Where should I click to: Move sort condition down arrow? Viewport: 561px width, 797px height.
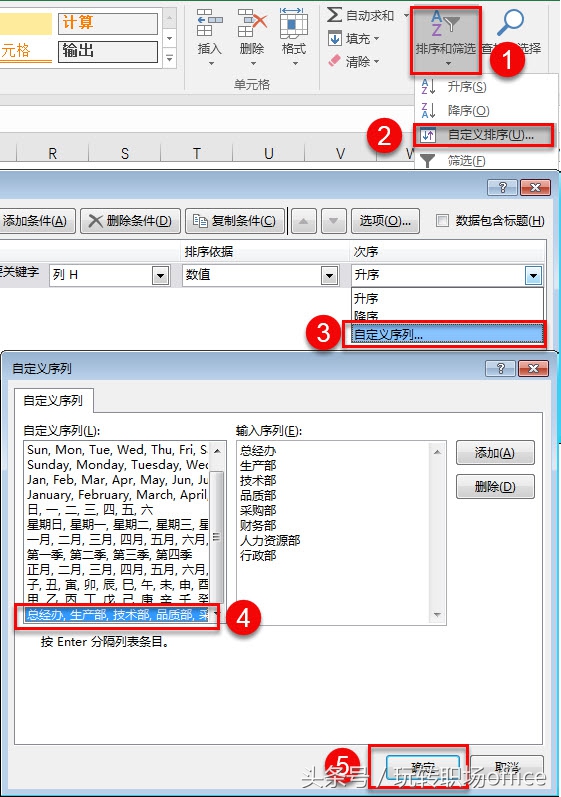[x=333, y=221]
